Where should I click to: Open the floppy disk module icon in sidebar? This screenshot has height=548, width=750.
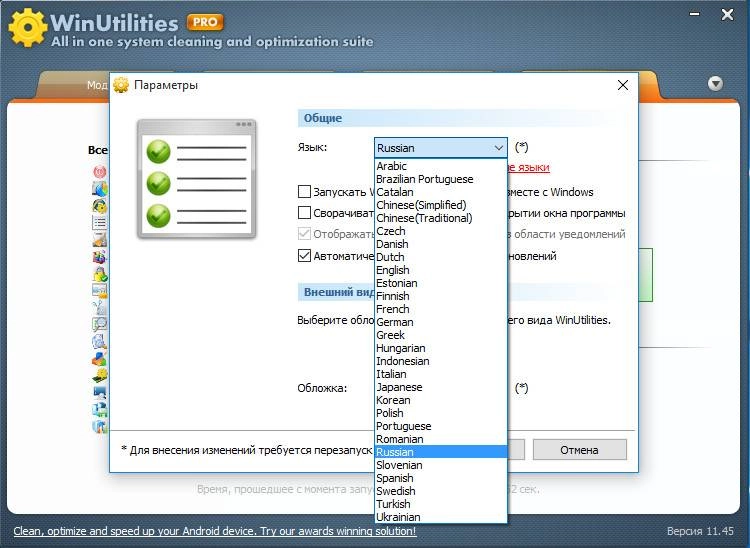pos(99,410)
